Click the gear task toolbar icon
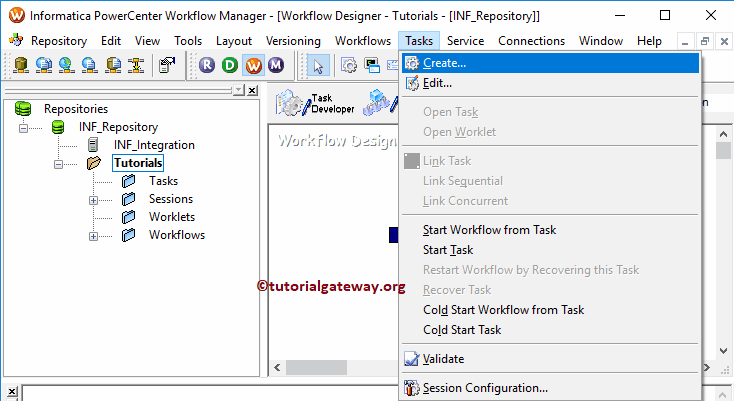734x401 pixels. click(x=349, y=65)
